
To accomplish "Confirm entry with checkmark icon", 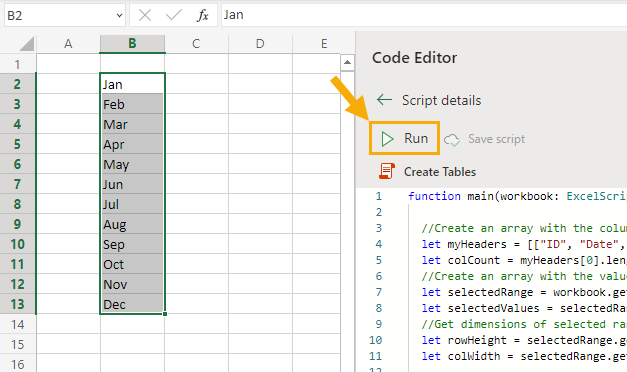I will click(x=174, y=16).
